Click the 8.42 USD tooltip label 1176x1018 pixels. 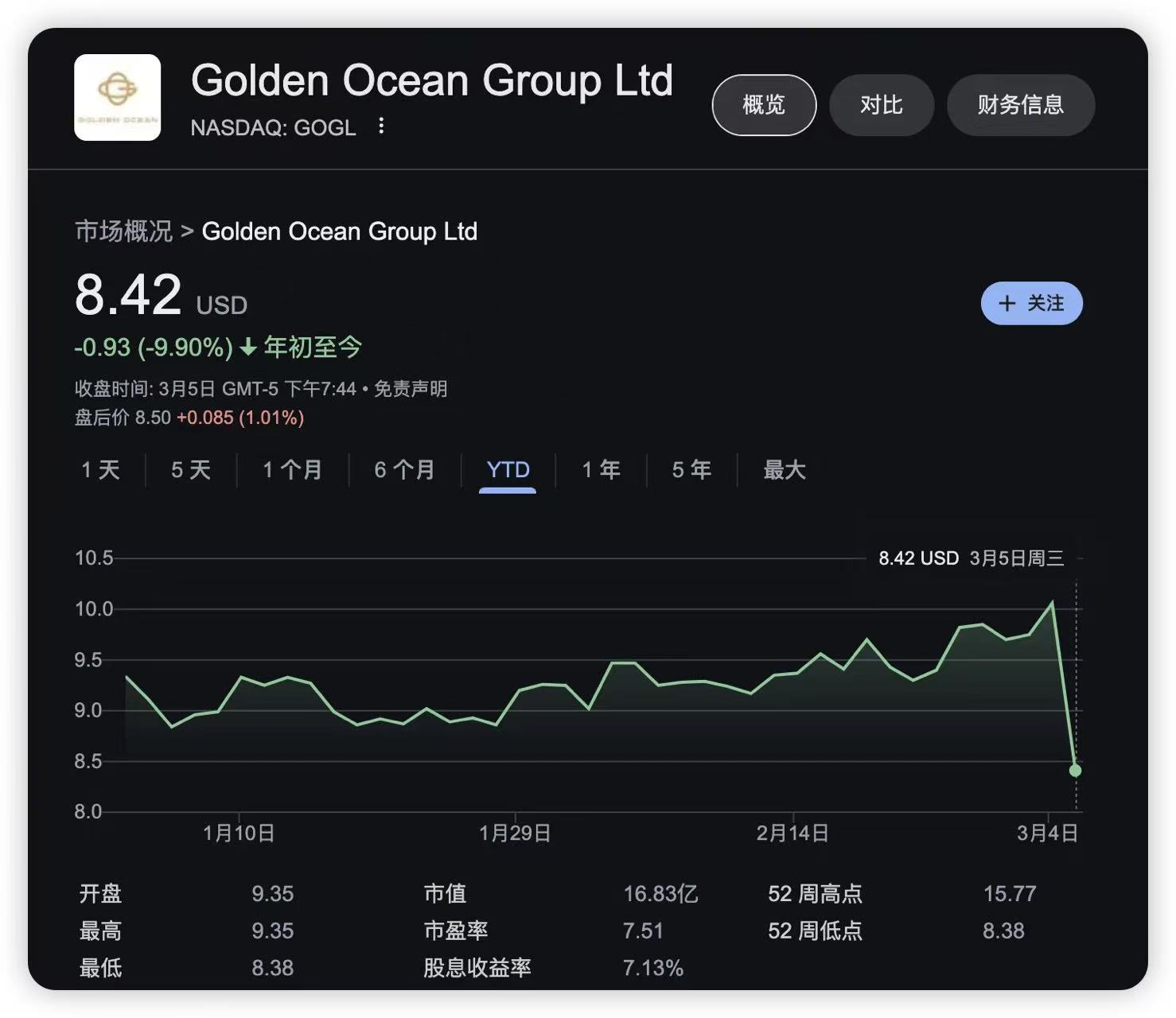pos(918,558)
